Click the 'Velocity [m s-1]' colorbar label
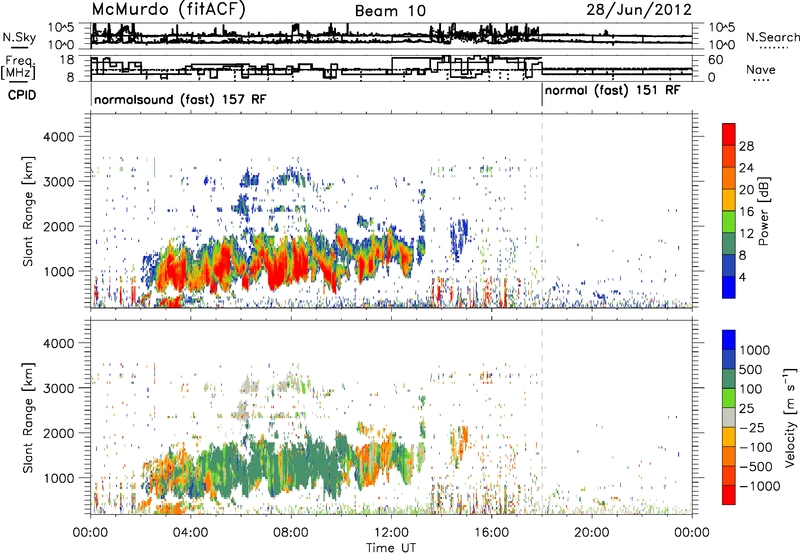Image resolution: width=800 pixels, height=554 pixels. pyautogui.click(x=790, y=417)
